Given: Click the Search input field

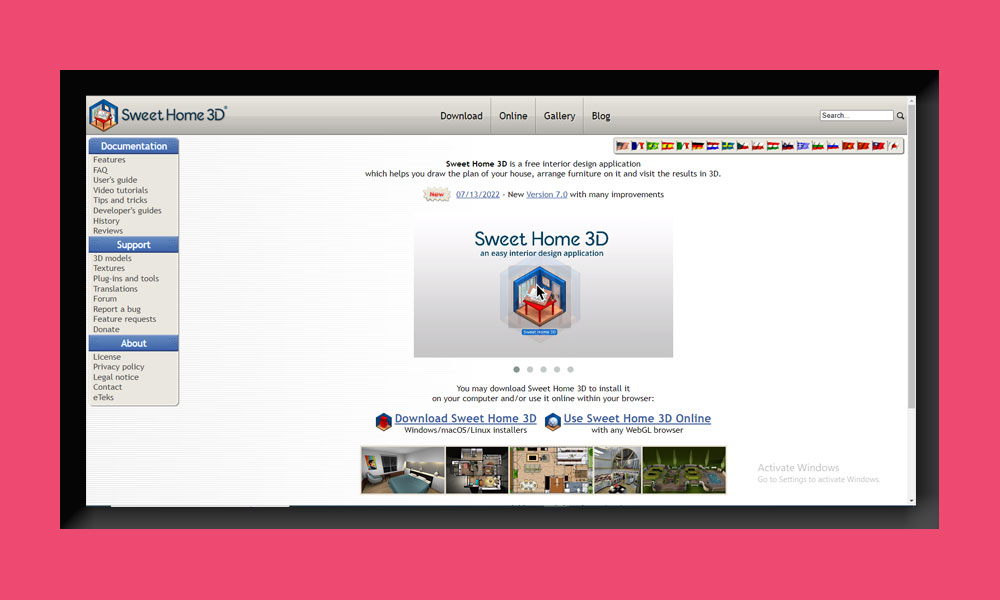Looking at the screenshot, I should 857,115.
